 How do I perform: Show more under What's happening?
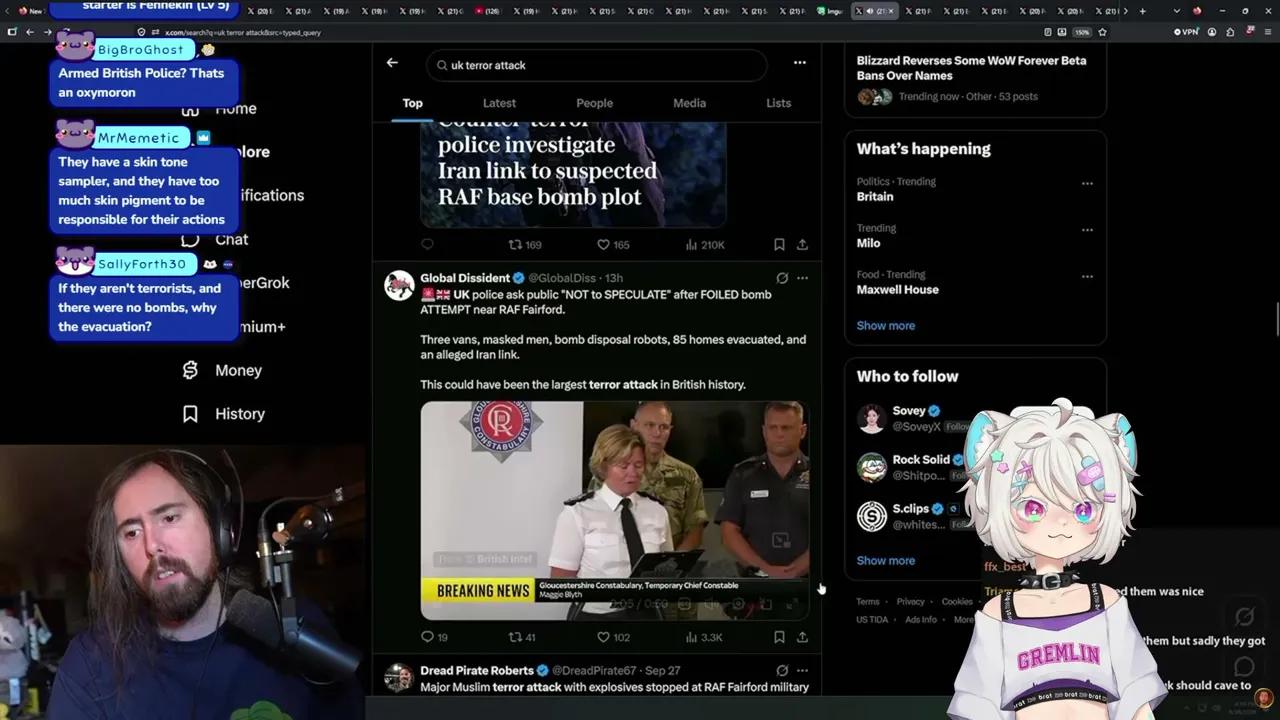(x=885, y=325)
